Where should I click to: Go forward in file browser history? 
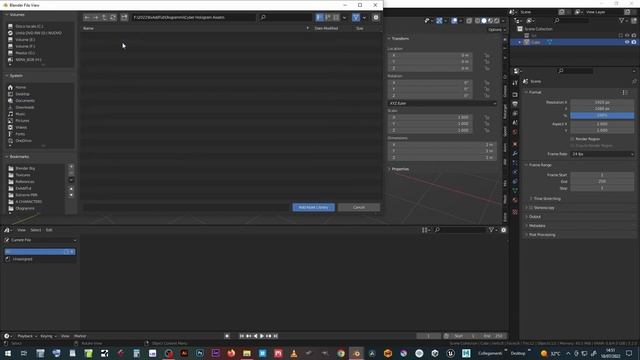pyautogui.click(x=96, y=18)
